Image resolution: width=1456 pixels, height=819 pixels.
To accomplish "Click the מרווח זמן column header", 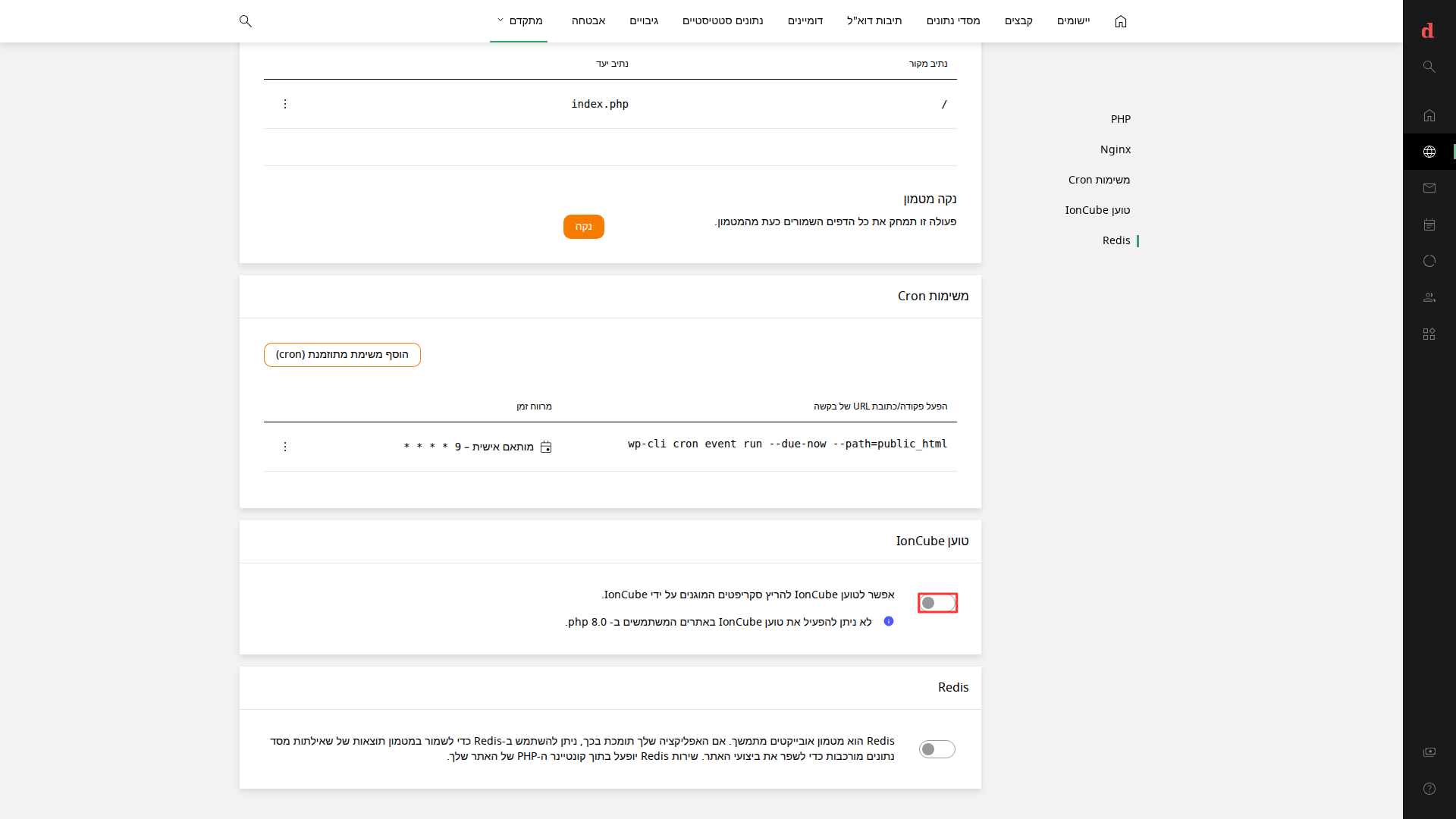I will tap(534, 406).
